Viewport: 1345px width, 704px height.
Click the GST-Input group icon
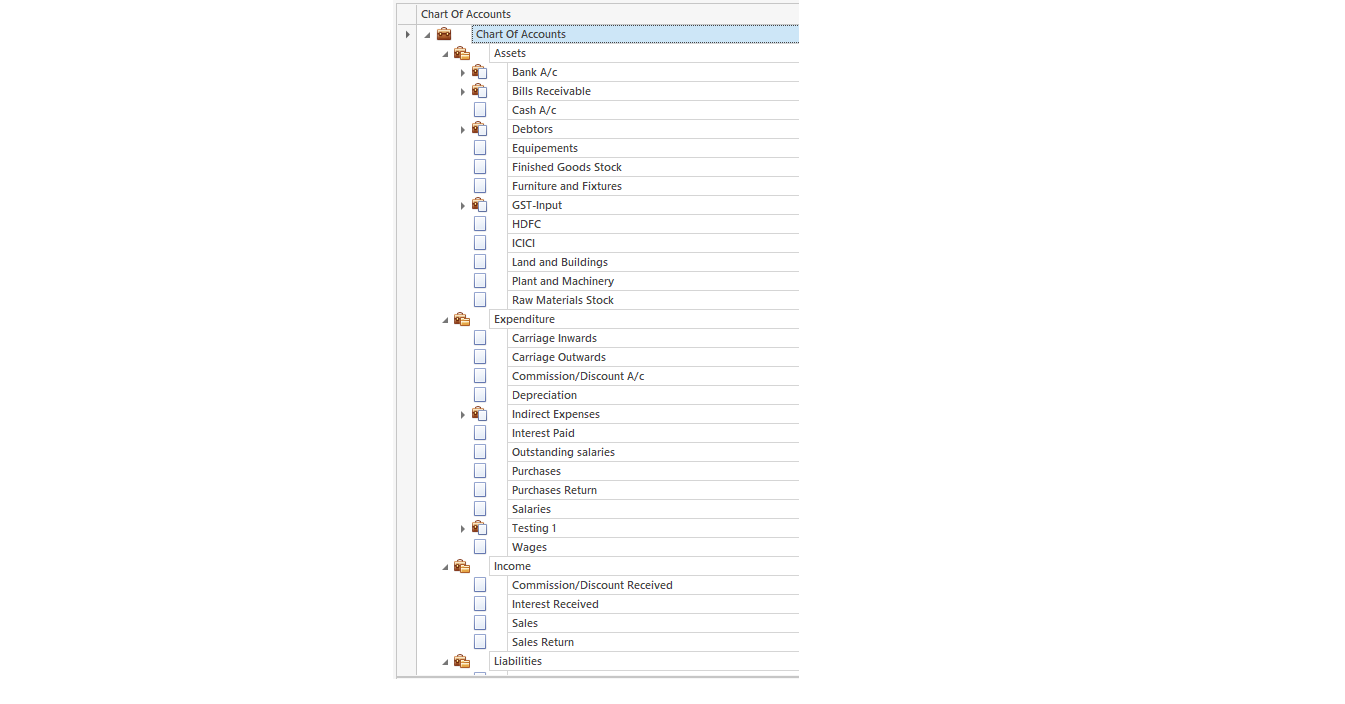[x=480, y=205]
